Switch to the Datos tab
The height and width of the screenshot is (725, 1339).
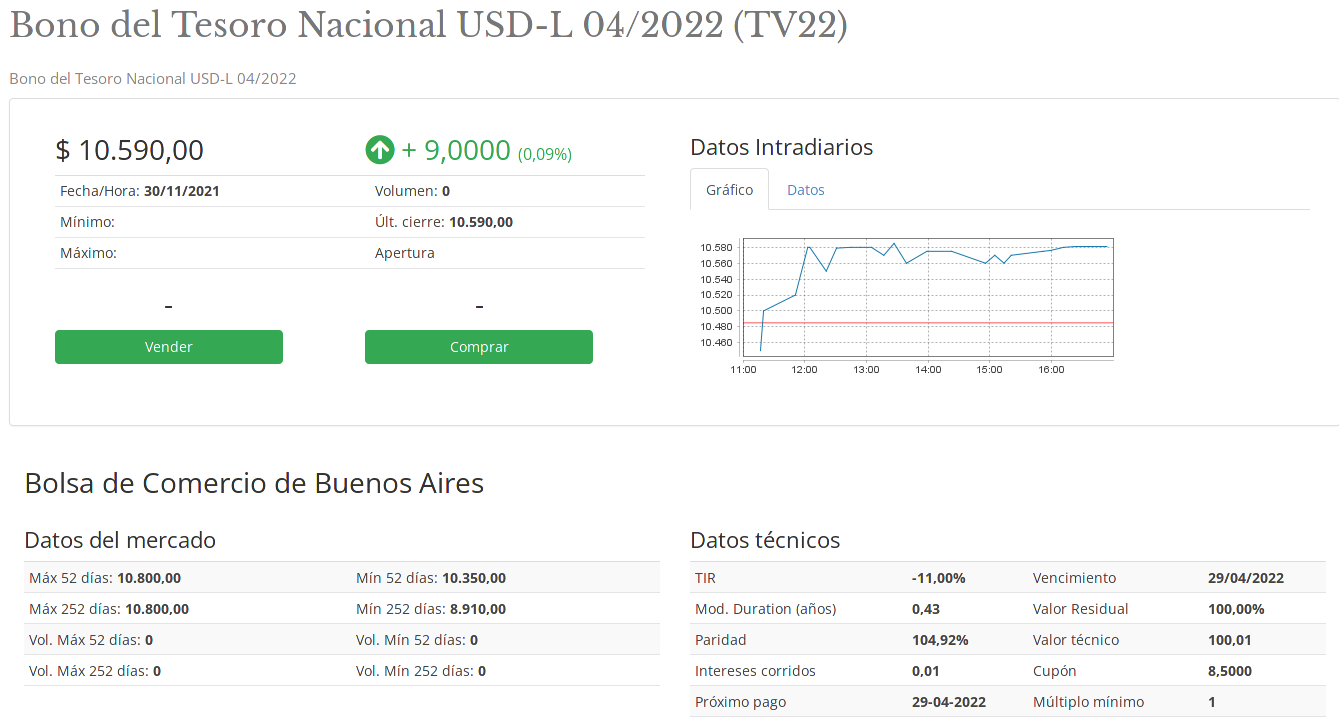(x=805, y=190)
